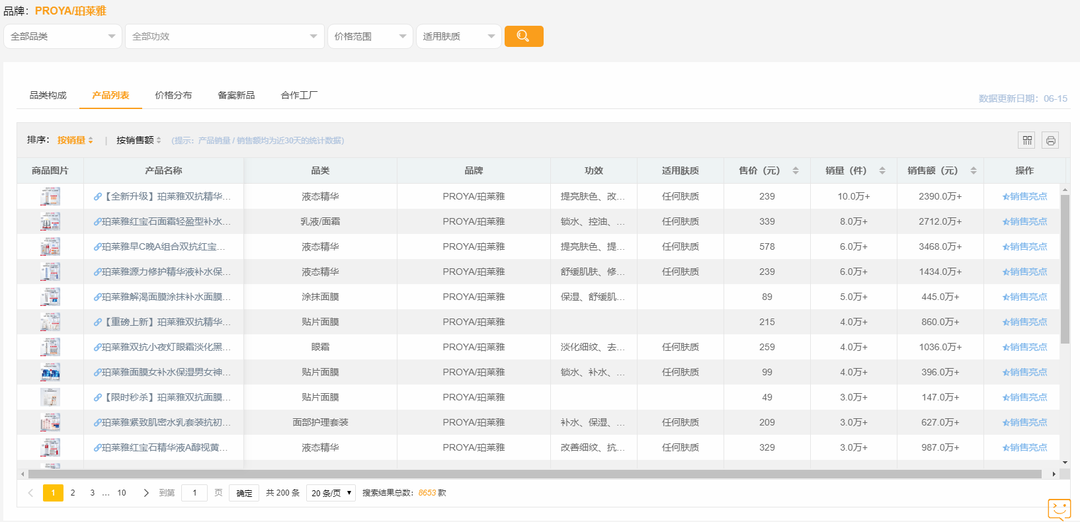Image resolution: width=1080 pixels, height=522 pixels.
Task: Click 销售亮点 for the 329 price row
Action: 1025,448
